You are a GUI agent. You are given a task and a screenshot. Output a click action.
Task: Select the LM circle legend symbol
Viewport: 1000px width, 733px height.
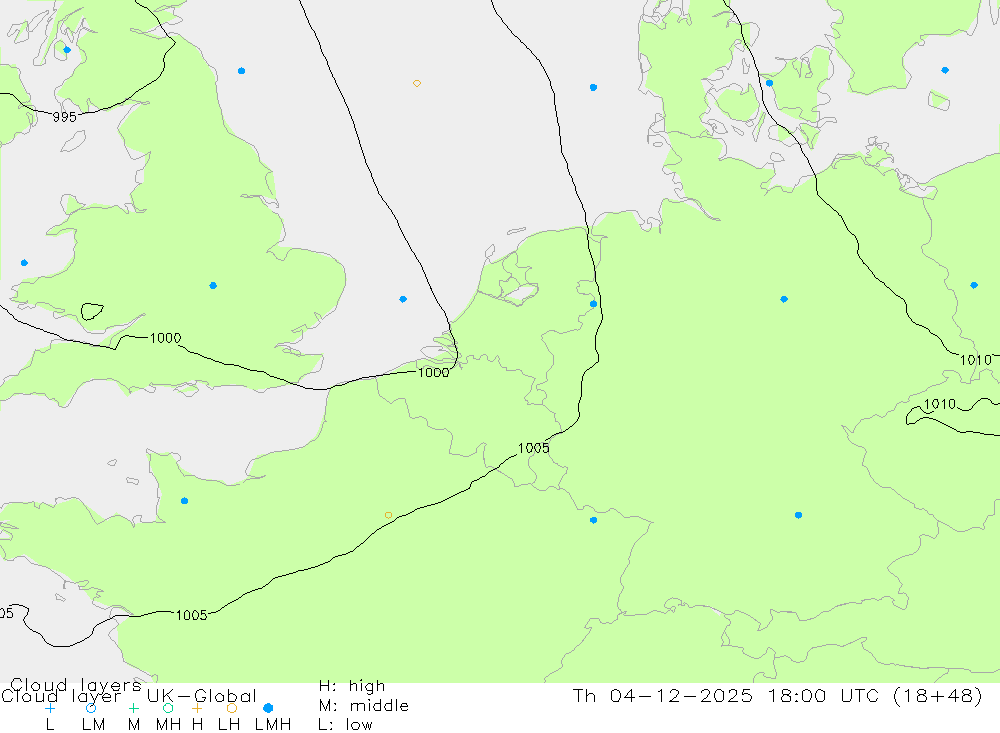pos(91,708)
